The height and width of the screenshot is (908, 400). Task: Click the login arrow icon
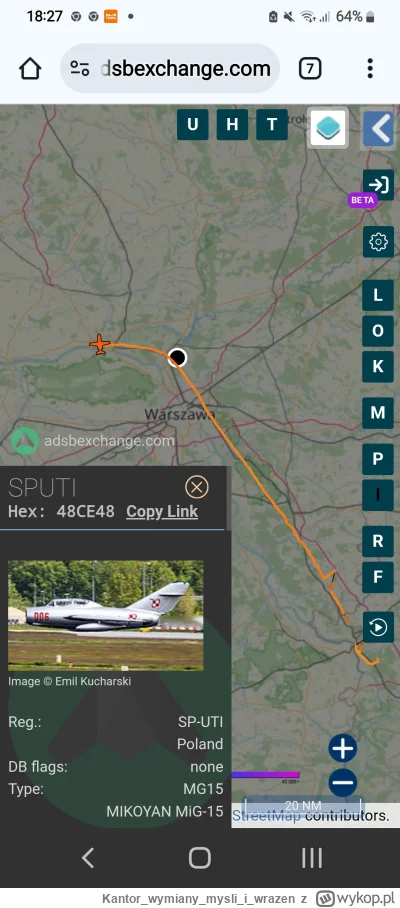pos(379,185)
